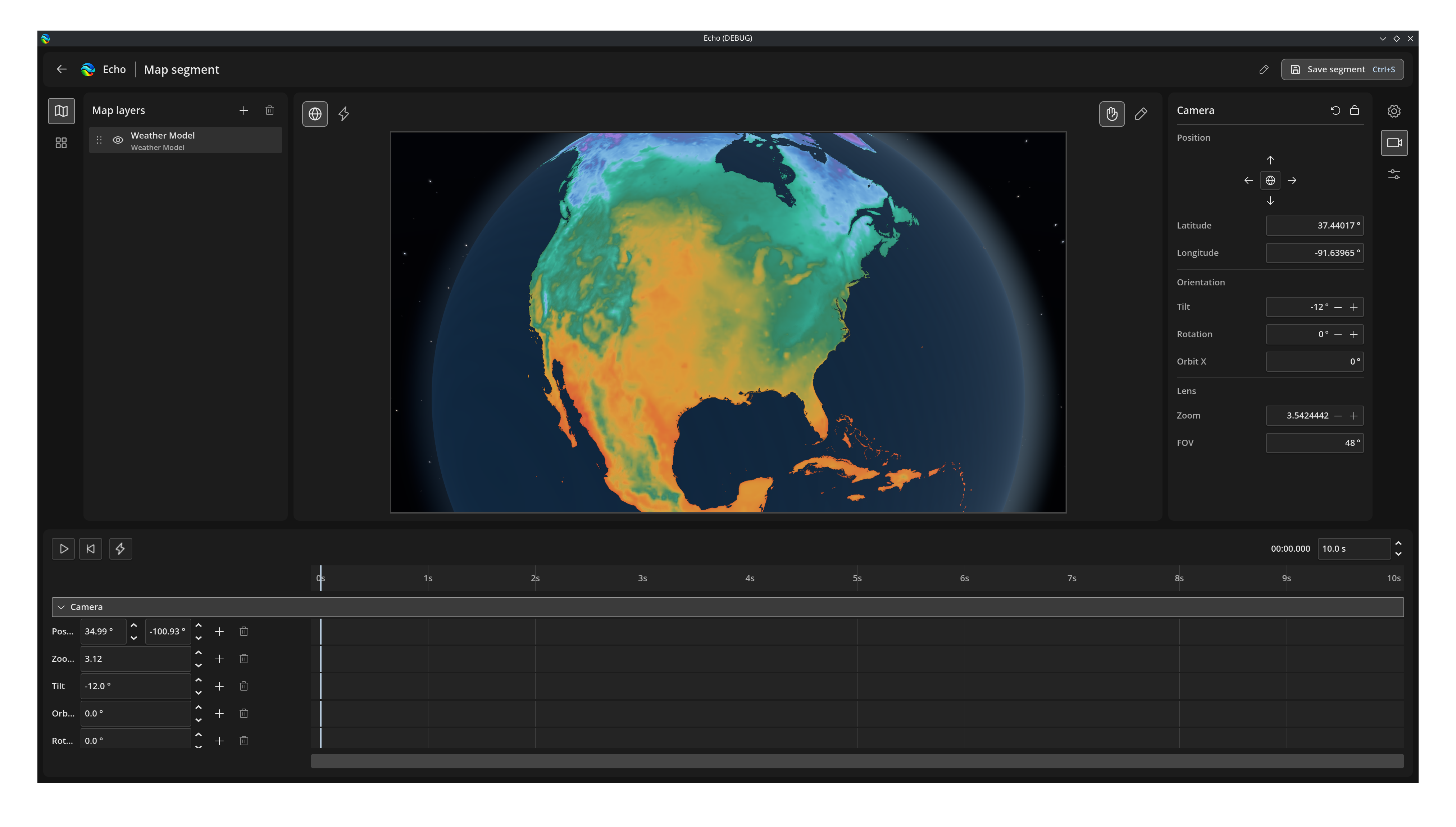Select the pencil draw tool
Image resolution: width=1456 pixels, height=827 pixels.
click(1141, 114)
